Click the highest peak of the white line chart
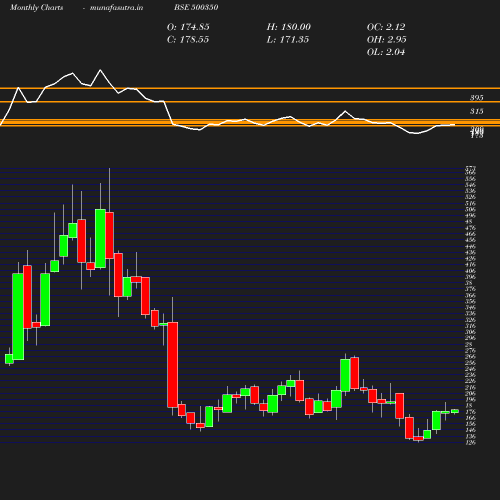This screenshot has width=500, height=500. 100,70
